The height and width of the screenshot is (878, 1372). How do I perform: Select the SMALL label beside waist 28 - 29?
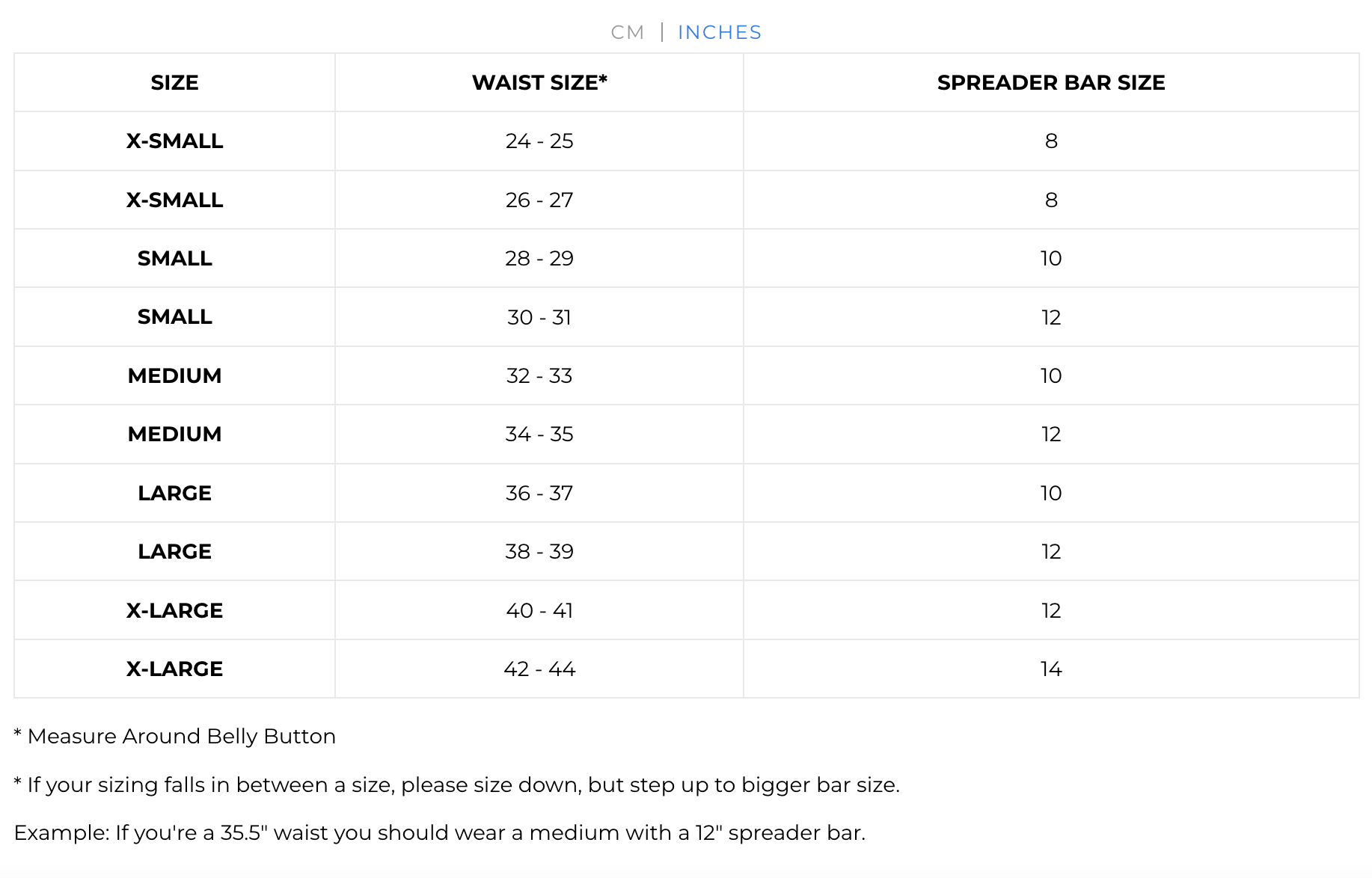[174, 258]
